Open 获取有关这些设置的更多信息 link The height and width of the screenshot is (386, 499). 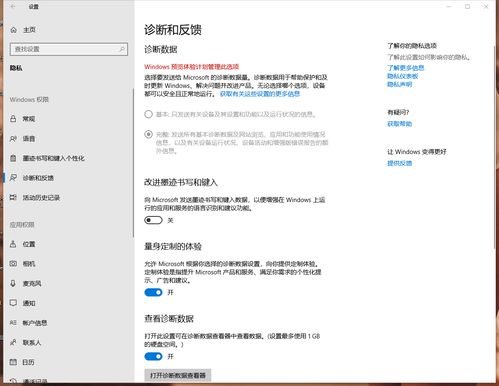tap(260, 94)
